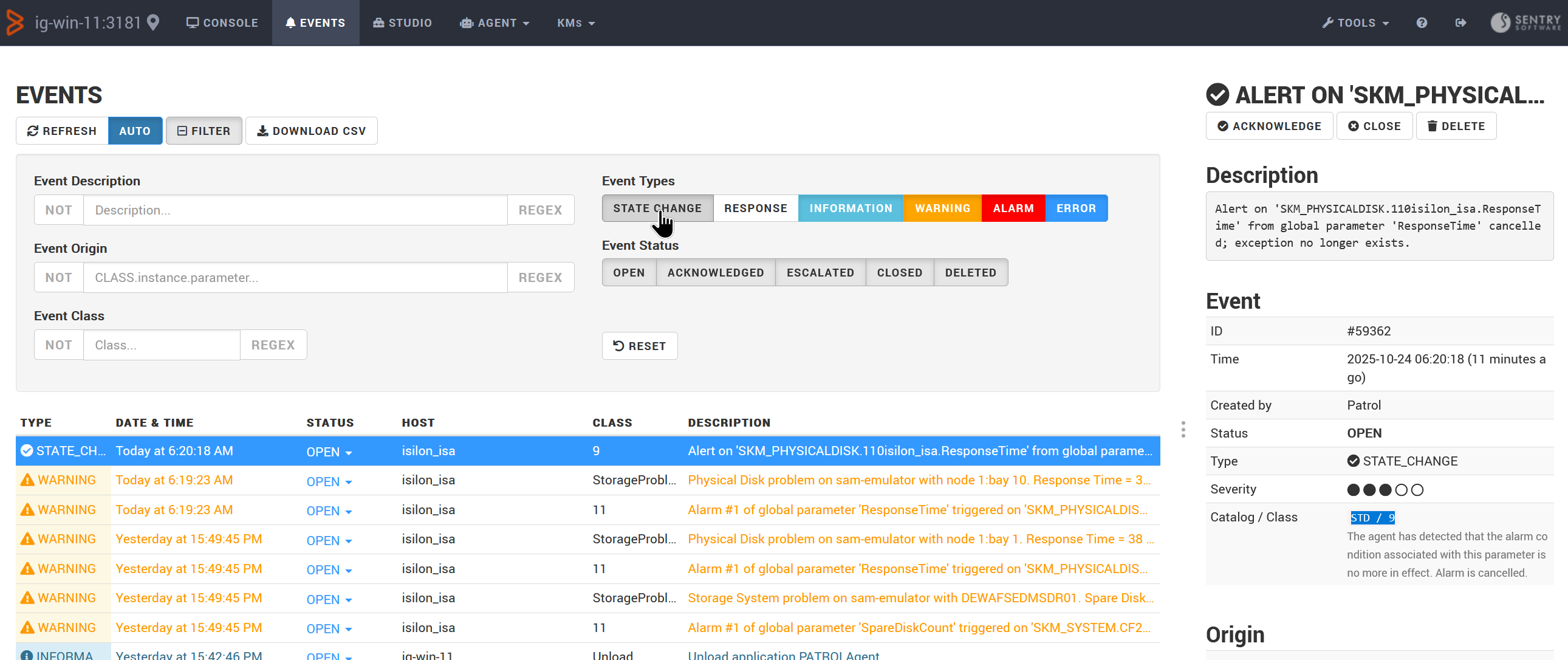Click the fourth severity dot in Event details

coord(1401,489)
